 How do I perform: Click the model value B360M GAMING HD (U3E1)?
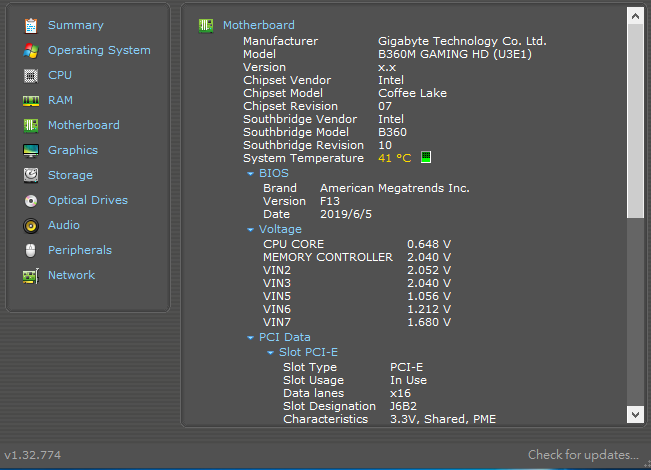(x=455, y=54)
